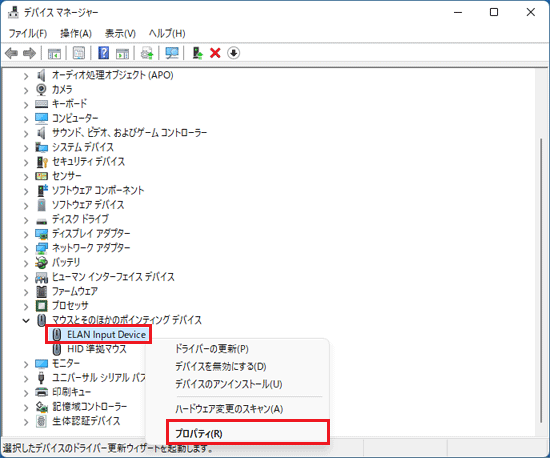This screenshot has width=550, height=458.
Task: Choose デバイスを無効にする(D) from context menu
Action: coord(221,366)
